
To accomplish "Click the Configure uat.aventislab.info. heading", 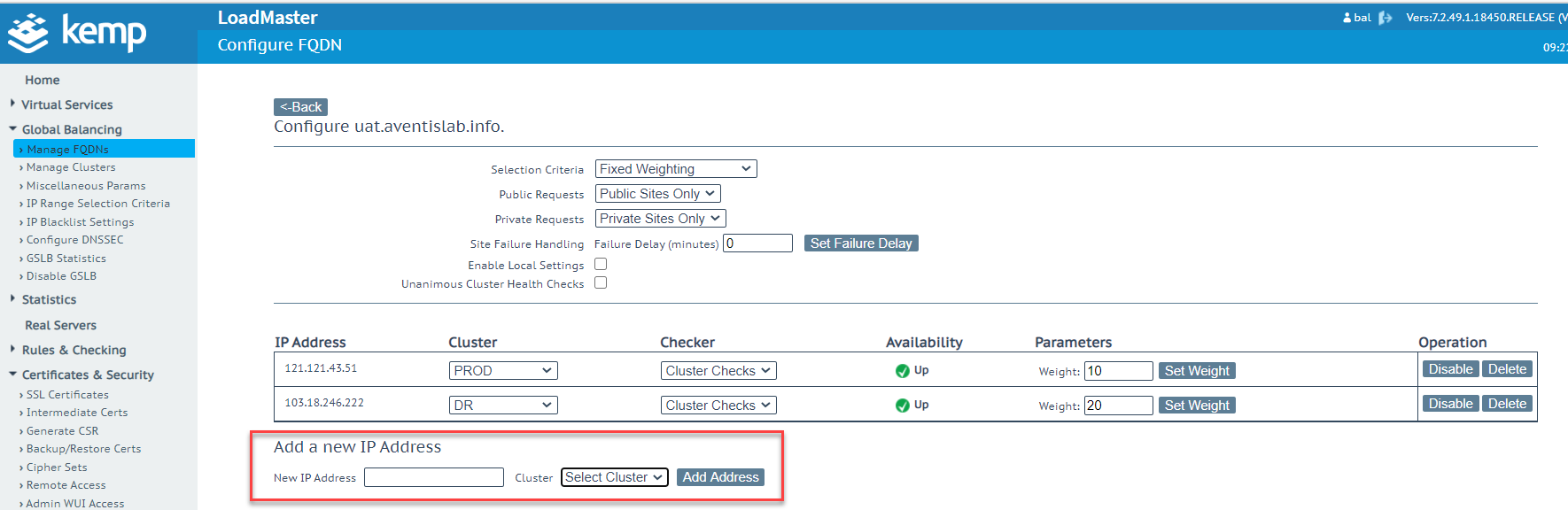I will tap(389, 127).
